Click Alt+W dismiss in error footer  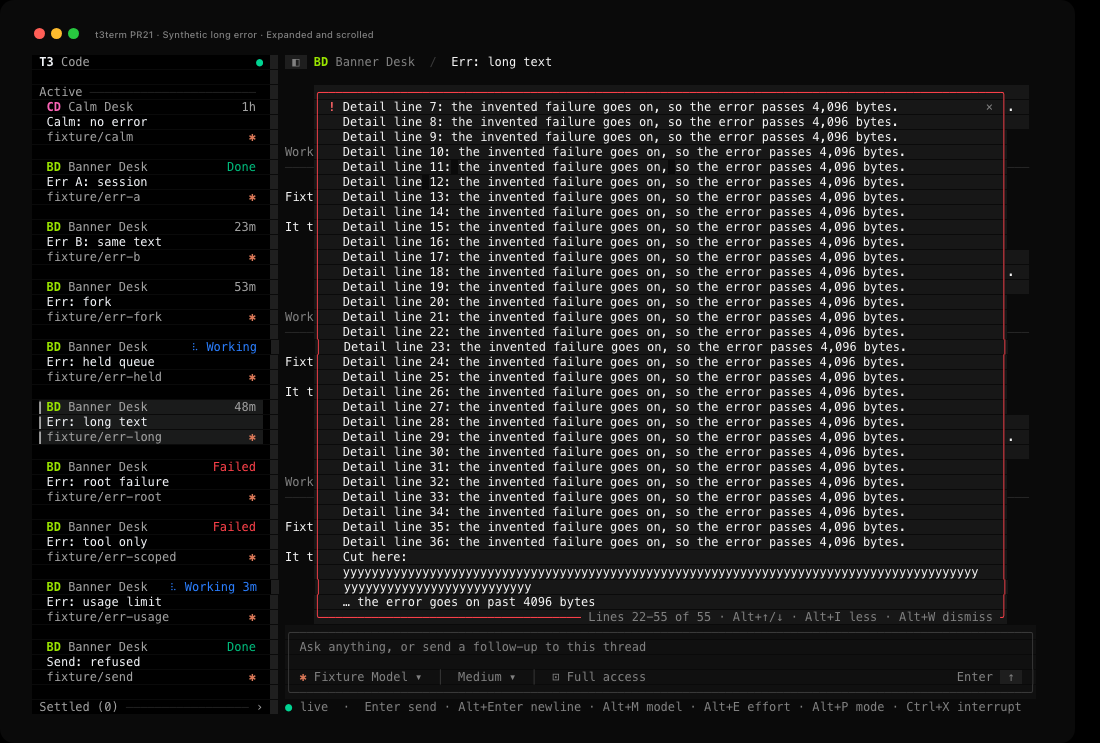[x=946, y=617]
